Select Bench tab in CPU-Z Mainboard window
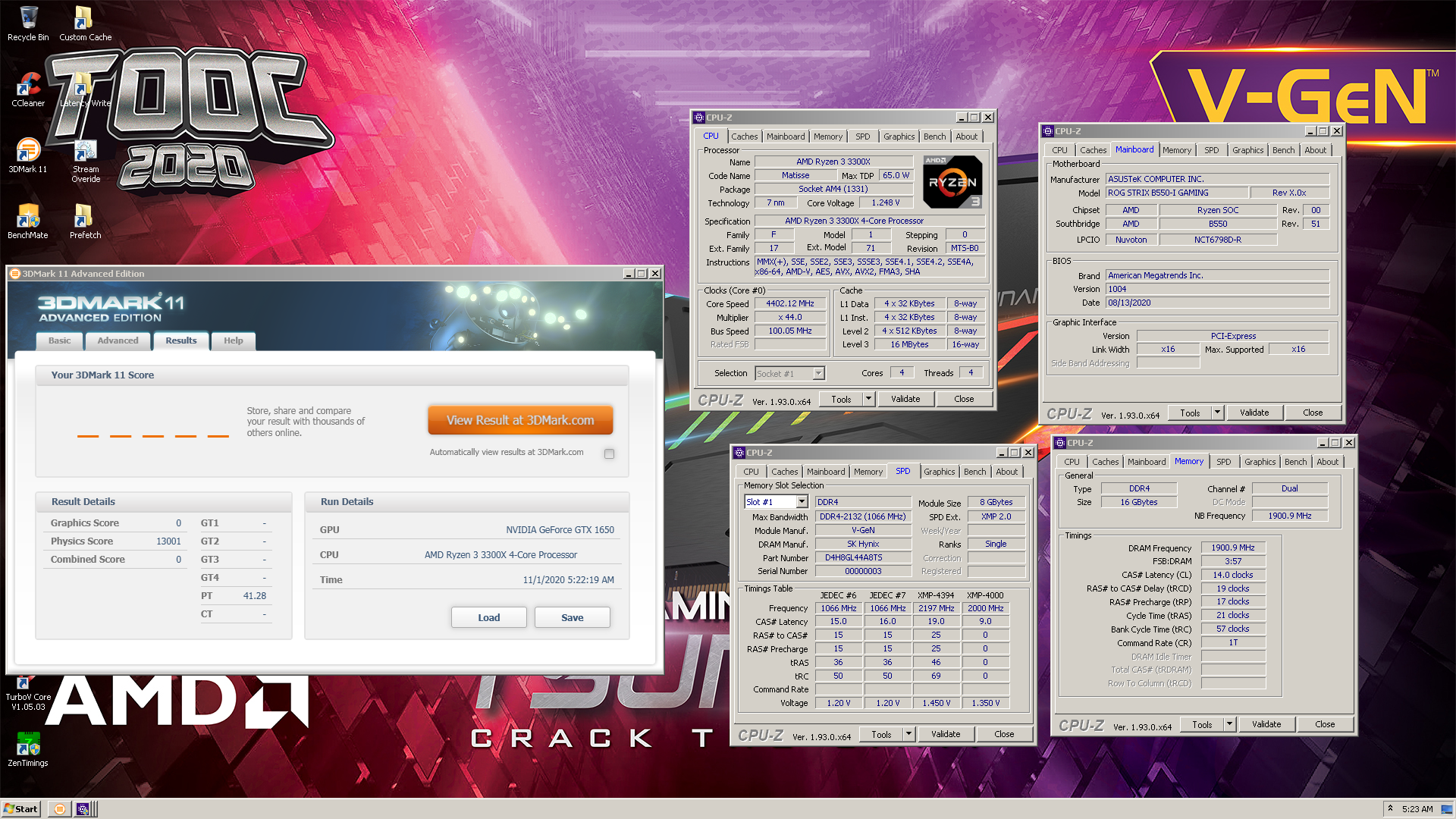The height and width of the screenshot is (819, 1456). [1283, 150]
